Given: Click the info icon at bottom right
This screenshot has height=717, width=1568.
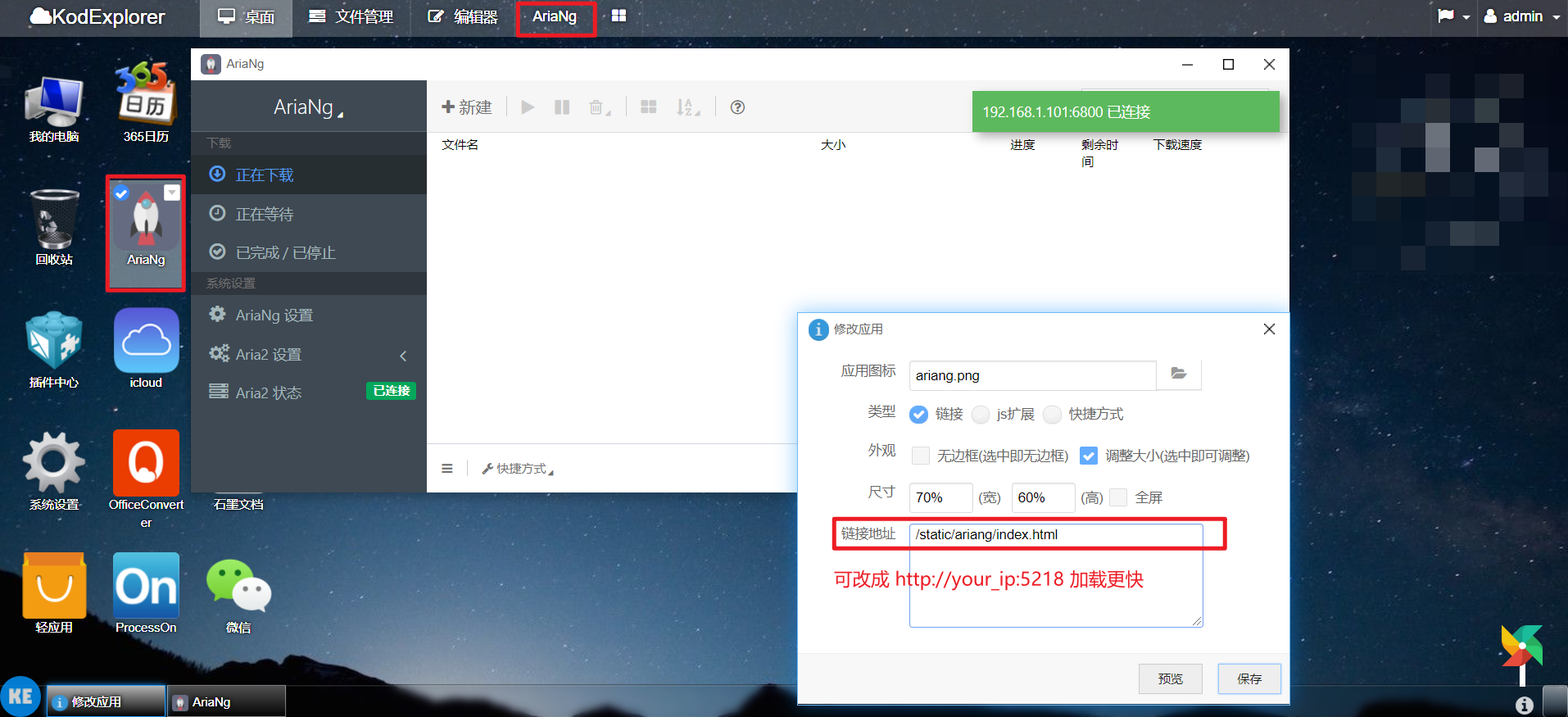Looking at the screenshot, I should pyautogui.click(x=1524, y=705).
